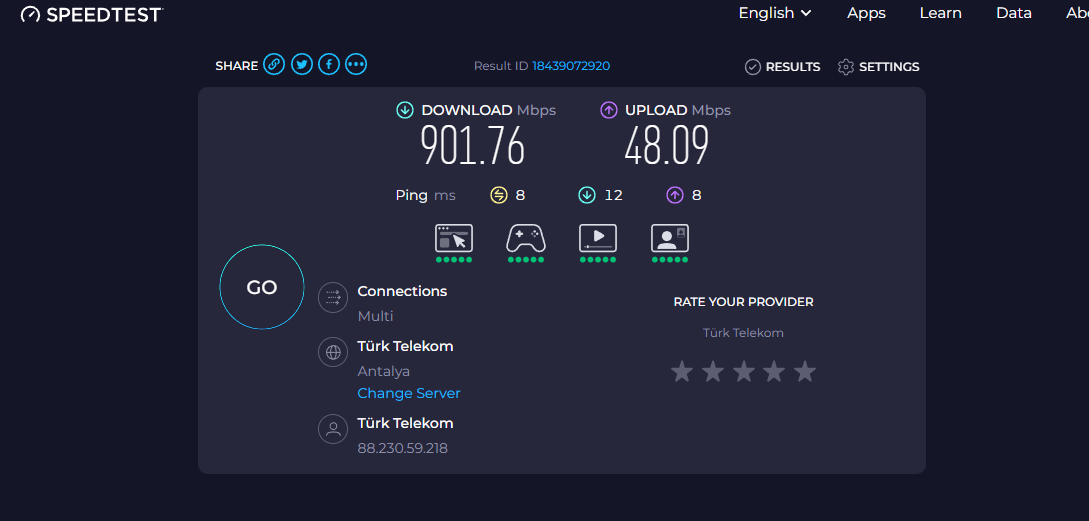Click Change Server link
Image resolution: width=1089 pixels, height=521 pixels.
[409, 393]
